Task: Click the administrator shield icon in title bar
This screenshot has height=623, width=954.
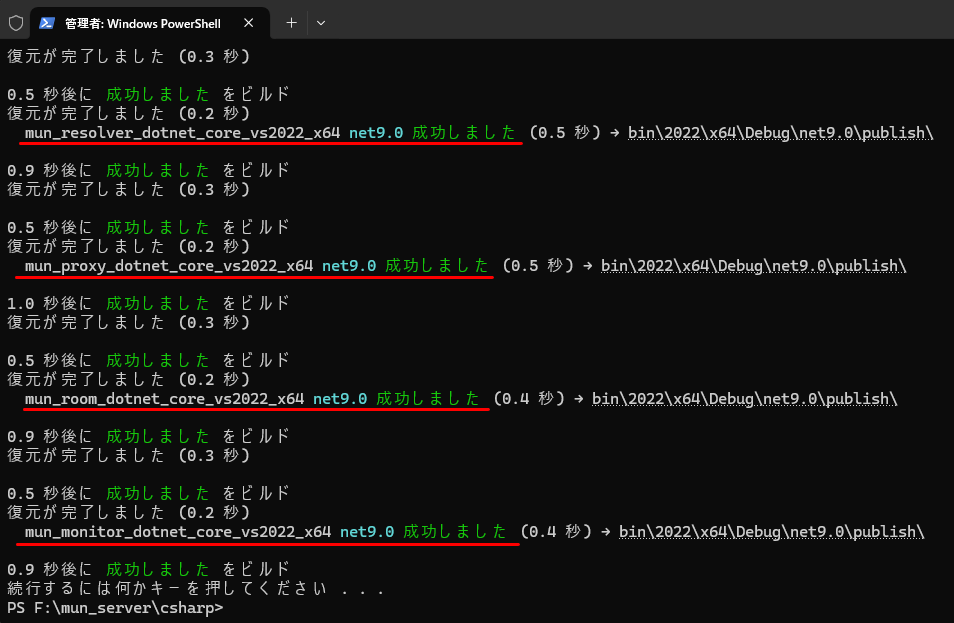Action: (15, 22)
